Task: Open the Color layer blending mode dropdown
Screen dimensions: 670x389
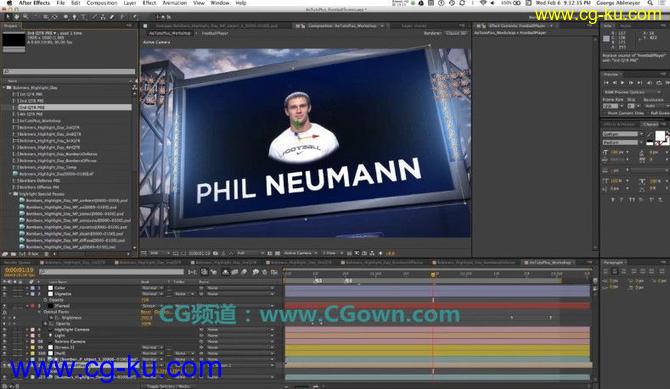Action: (x=152, y=288)
